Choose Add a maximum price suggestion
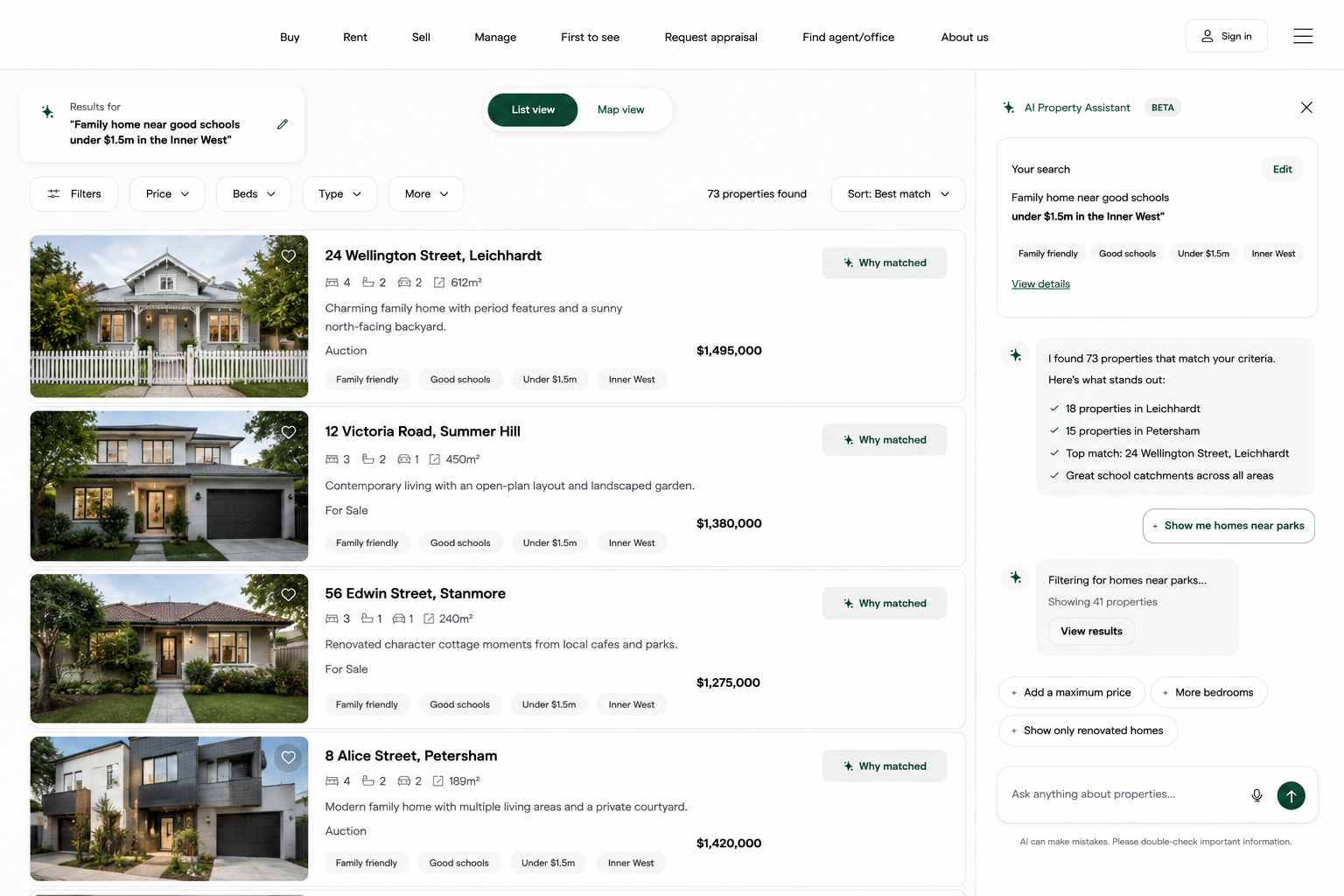Screen dimensions: 1344x896 click(1071, 692)
